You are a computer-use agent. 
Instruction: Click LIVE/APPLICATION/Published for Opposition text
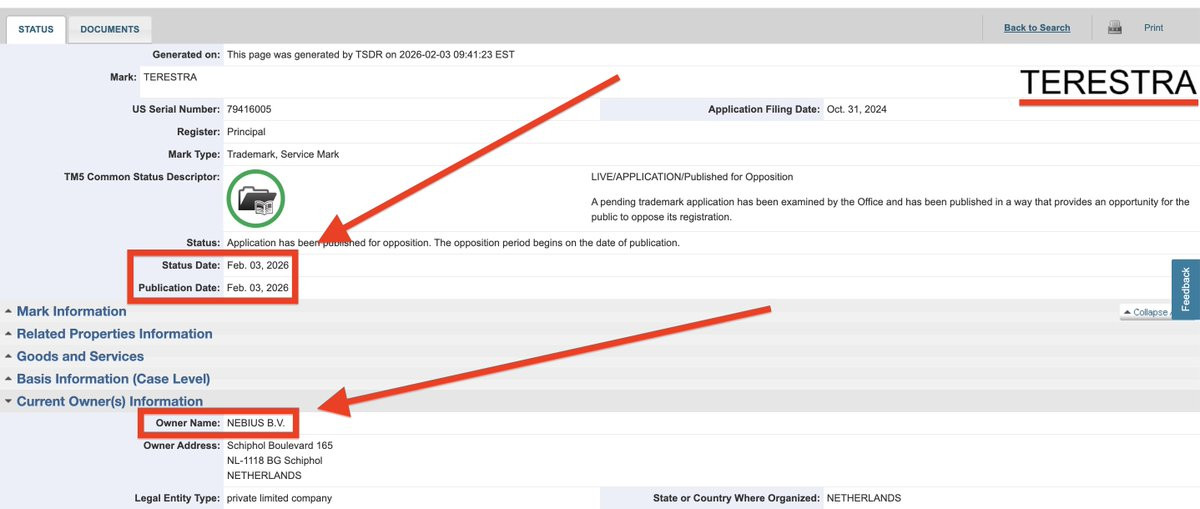(x=692, y=177)
